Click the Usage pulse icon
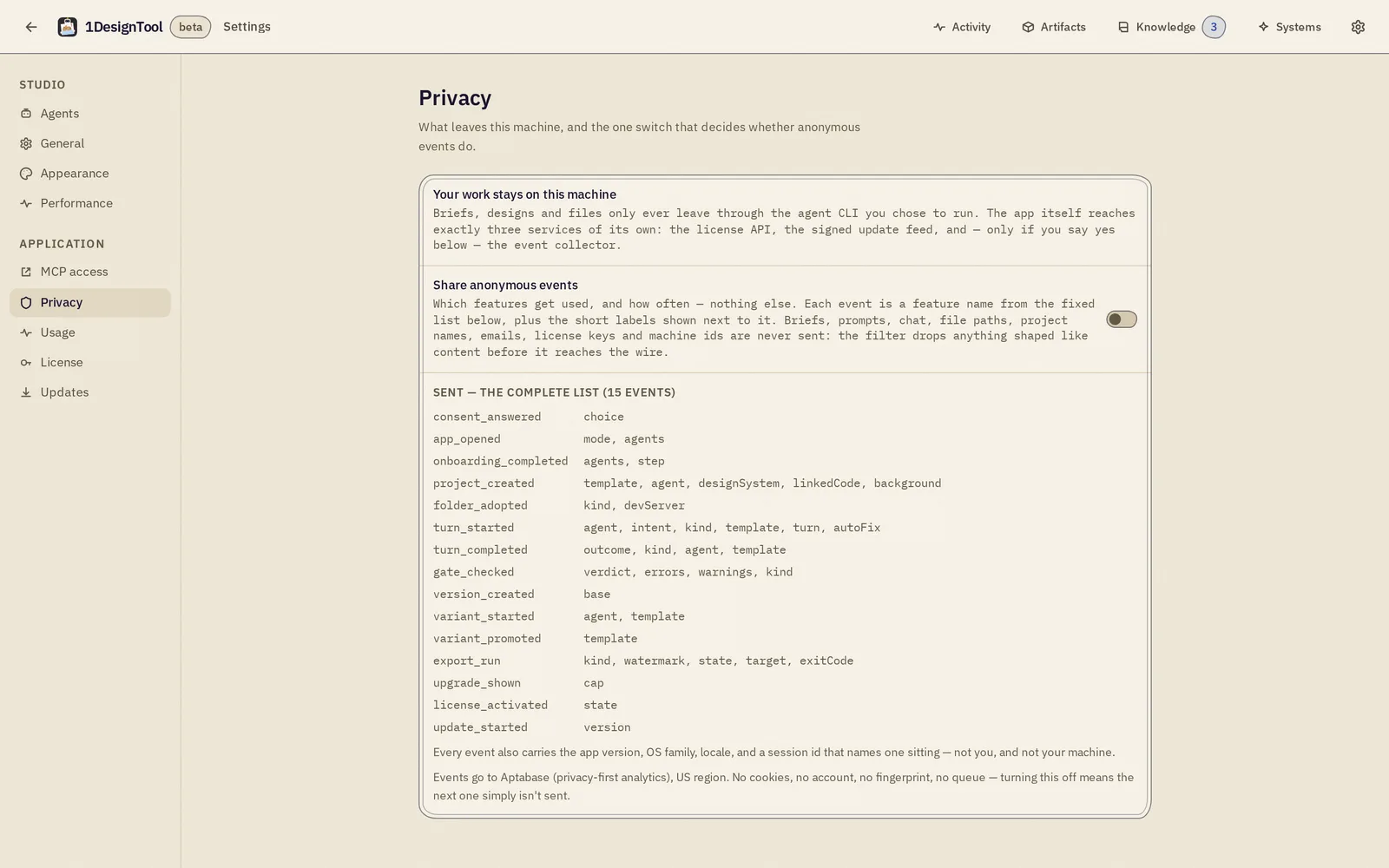 [26, 332]
